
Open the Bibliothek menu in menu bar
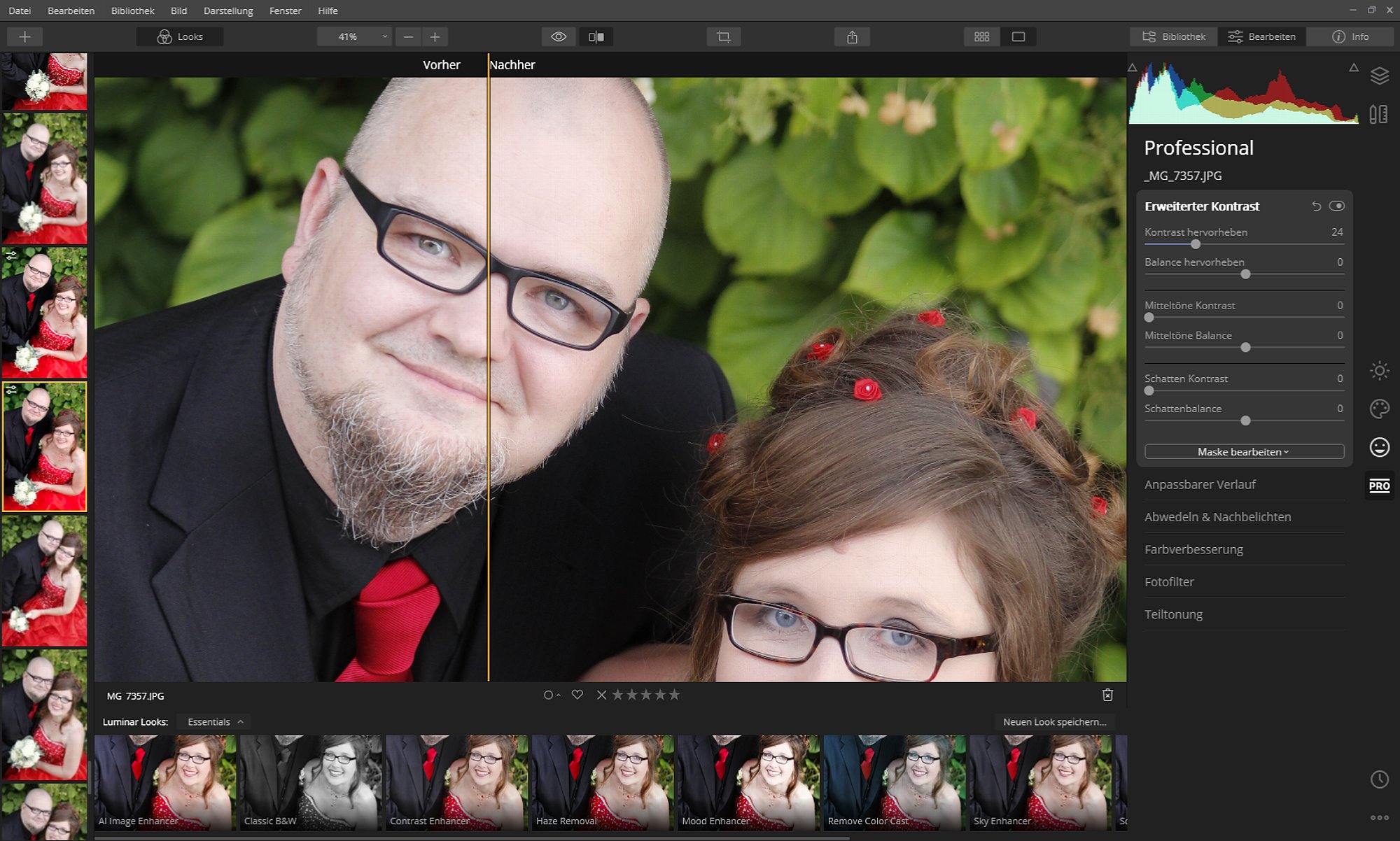click(x=132, y=10)
